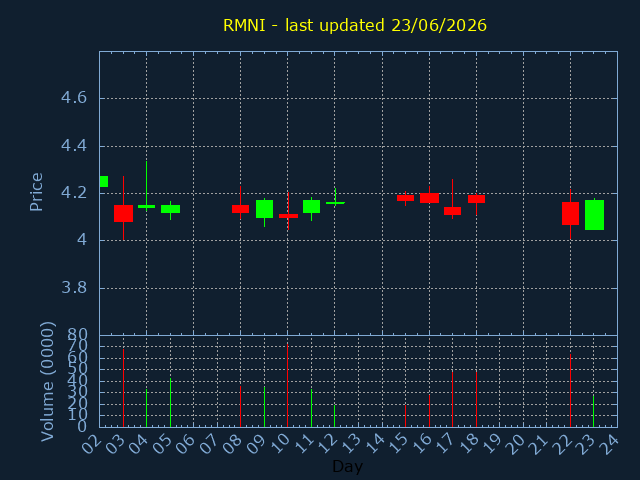This screenshot has height=480, width=640.
Task: Click the red volume bar for day 22
Action: coord(570,391)
